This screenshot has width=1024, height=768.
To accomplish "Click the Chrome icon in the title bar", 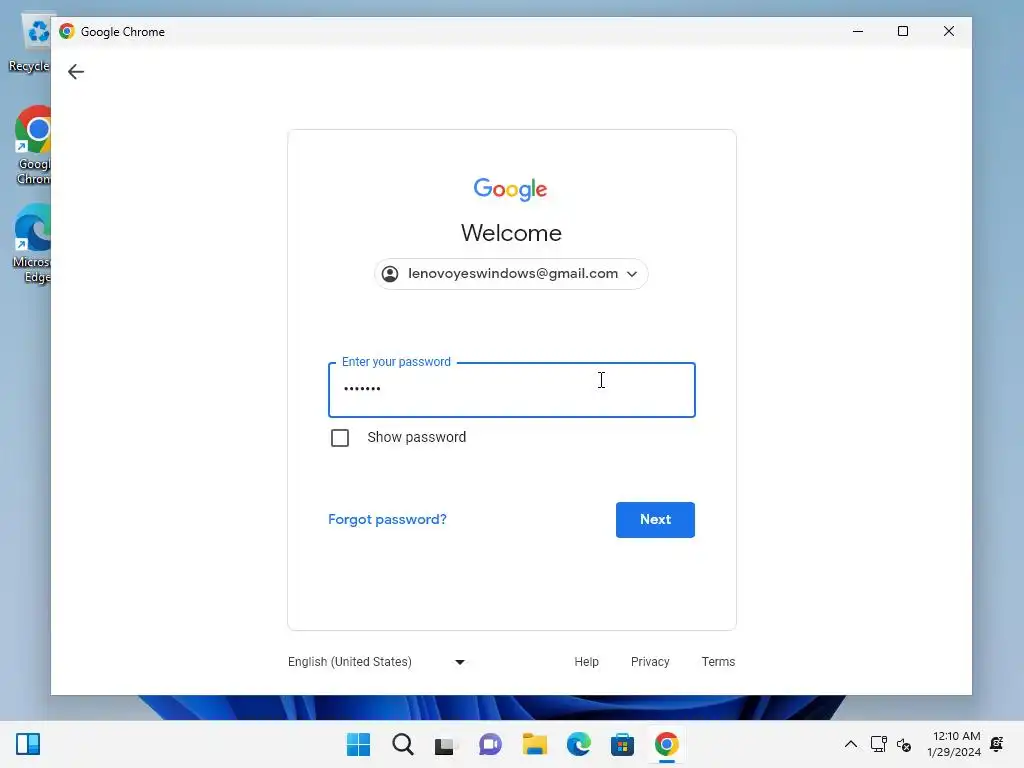I will (67, 31).
